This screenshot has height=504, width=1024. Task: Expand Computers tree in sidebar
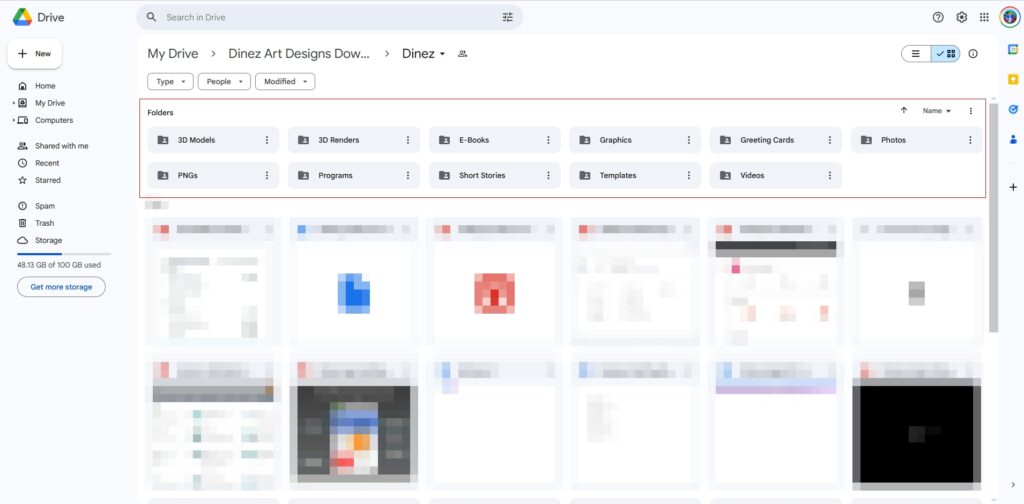14,120
